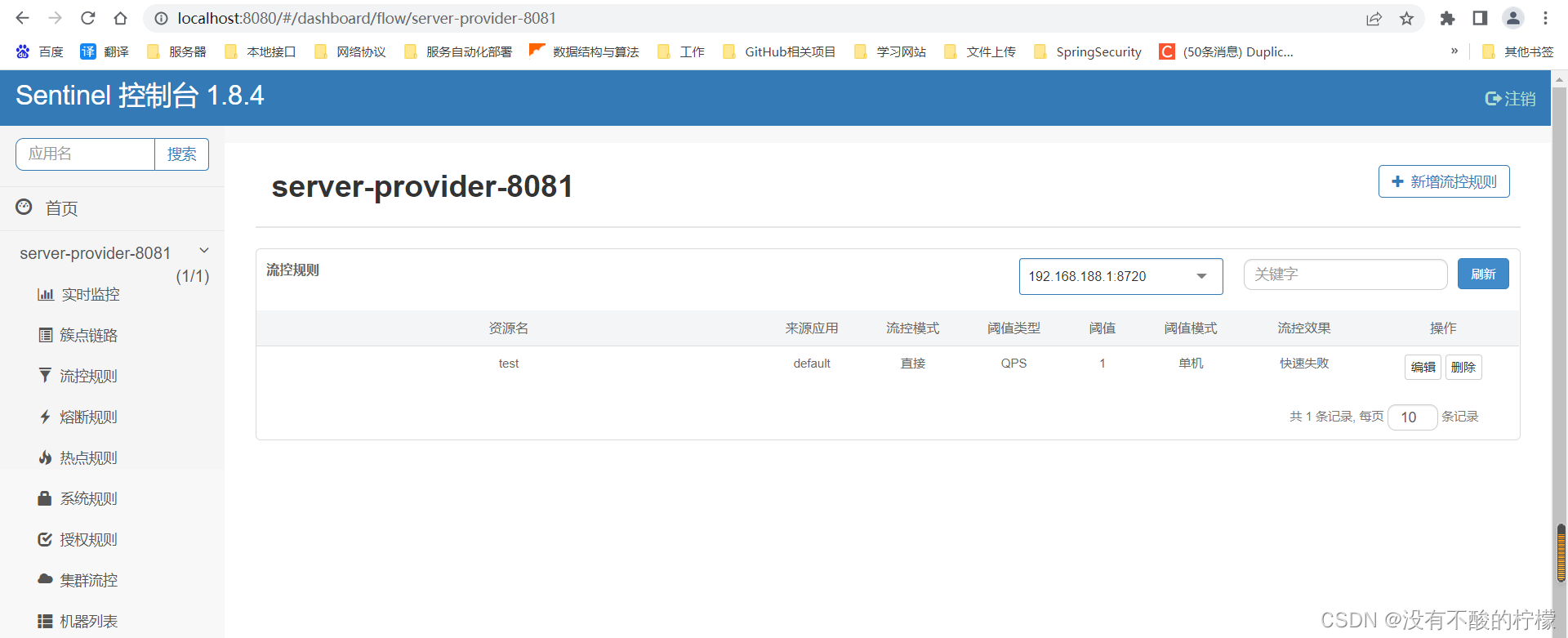This screenshot has height=638, width=1568.
Task: Share this page via address bar icon
Action: tap(1374, 18)
